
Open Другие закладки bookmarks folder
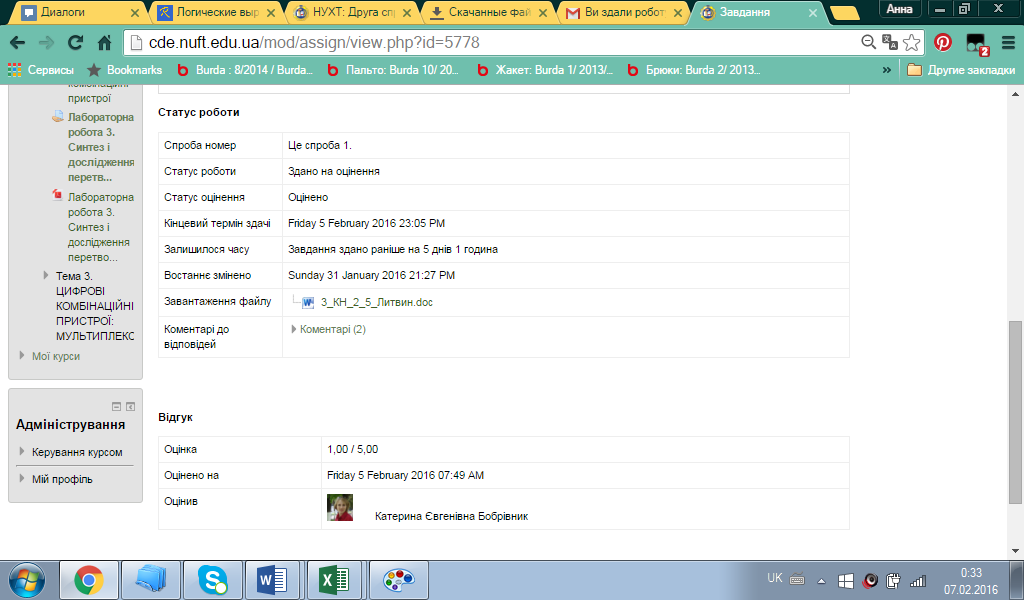(960, 70)
